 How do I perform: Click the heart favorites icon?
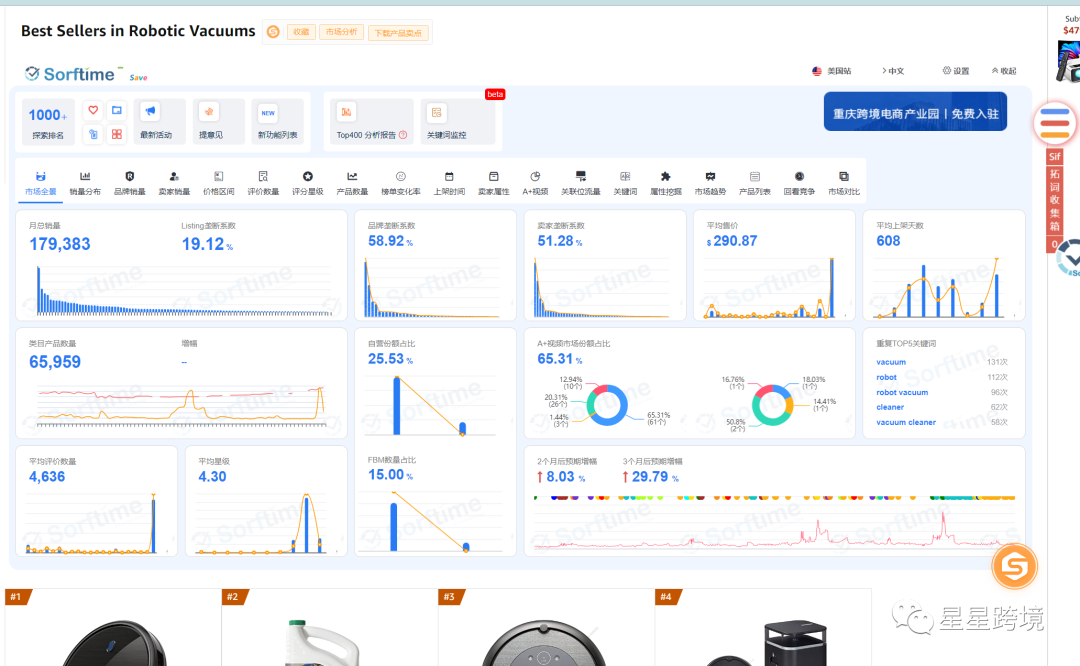point(93,110)
